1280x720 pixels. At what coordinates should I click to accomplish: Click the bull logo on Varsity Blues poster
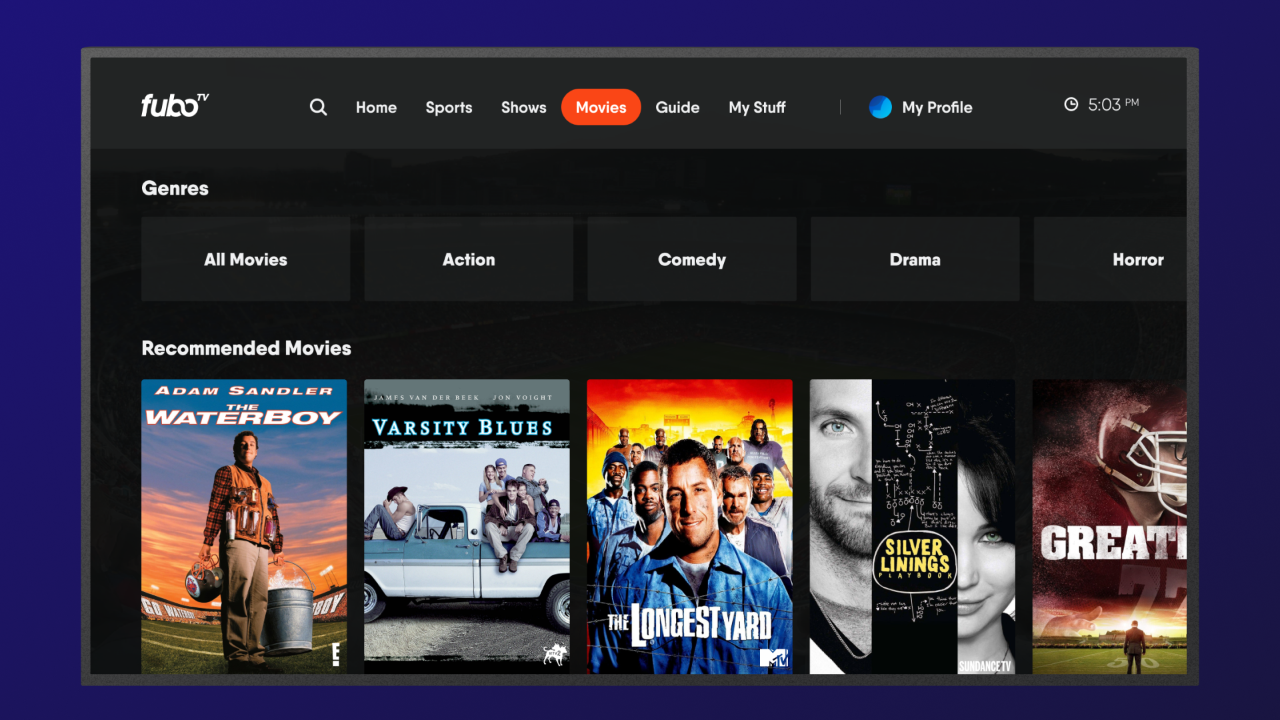(x=556, y=654)
